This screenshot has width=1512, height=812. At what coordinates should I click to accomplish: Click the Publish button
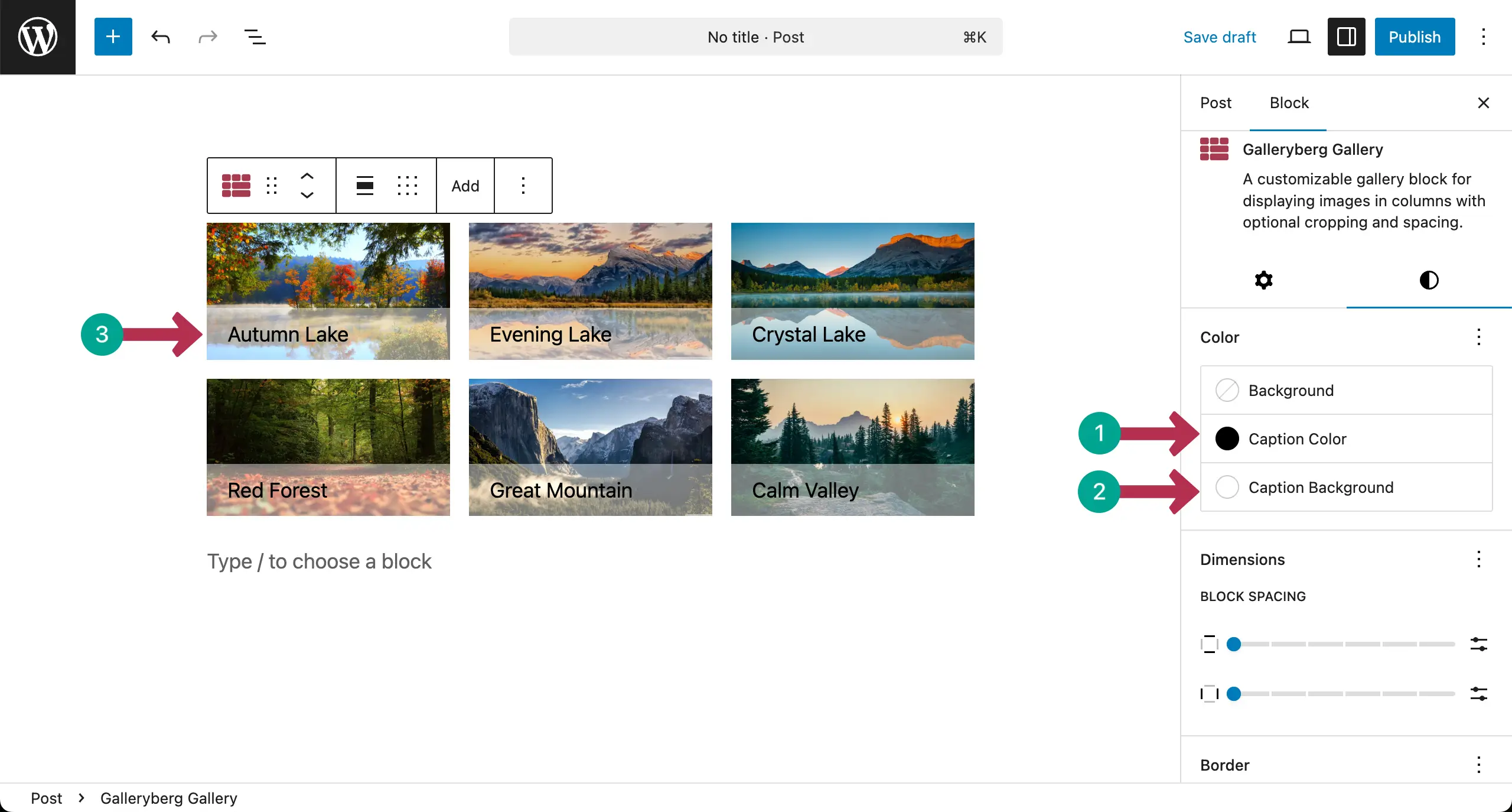[1415, 36]
